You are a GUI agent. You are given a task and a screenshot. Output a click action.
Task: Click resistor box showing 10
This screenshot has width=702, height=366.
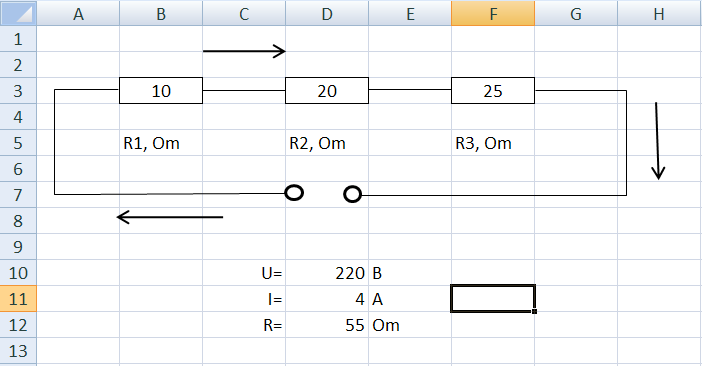click(161, 90)
